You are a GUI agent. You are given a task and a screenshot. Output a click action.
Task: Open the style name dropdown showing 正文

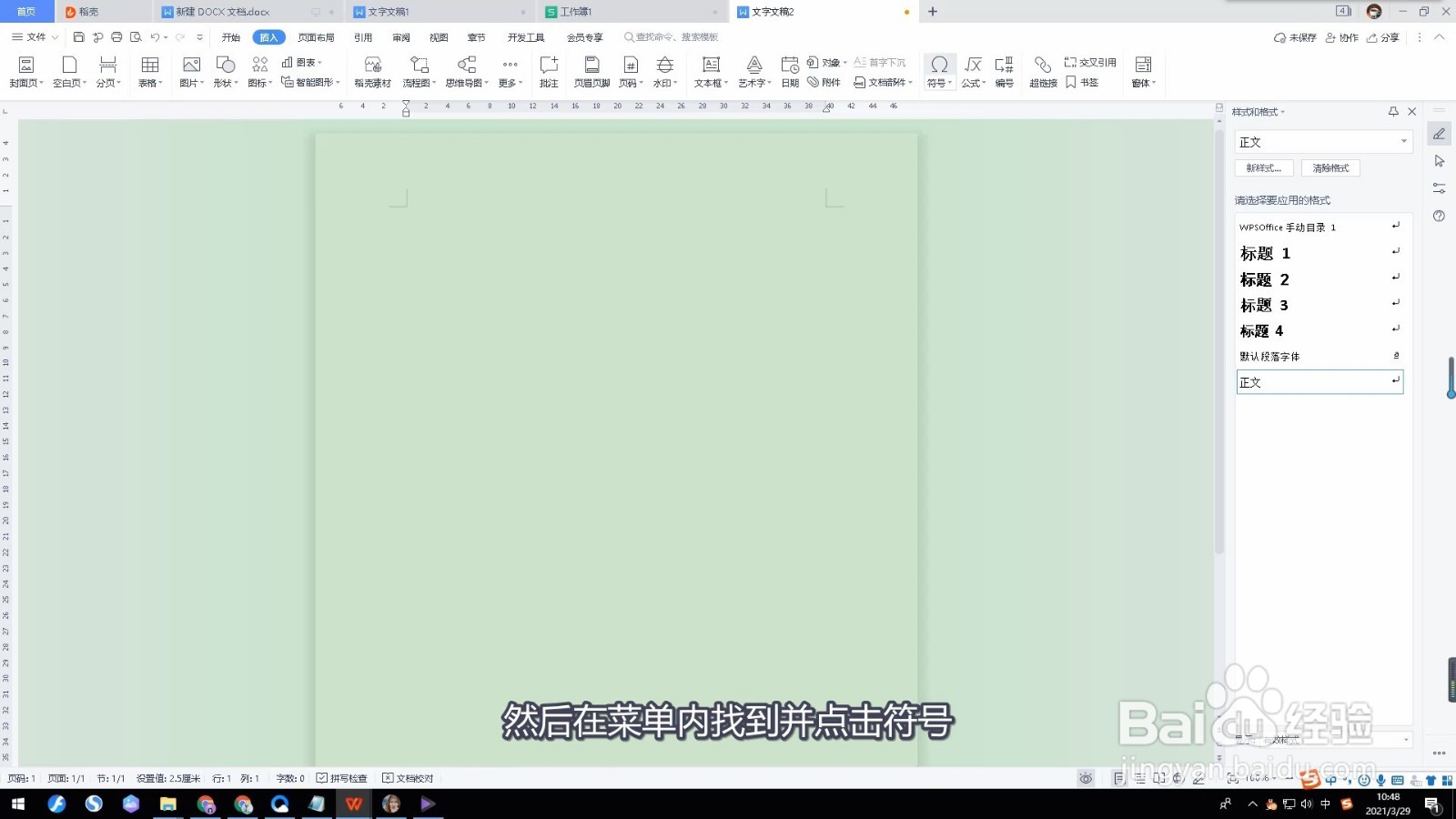(1404, 141)
